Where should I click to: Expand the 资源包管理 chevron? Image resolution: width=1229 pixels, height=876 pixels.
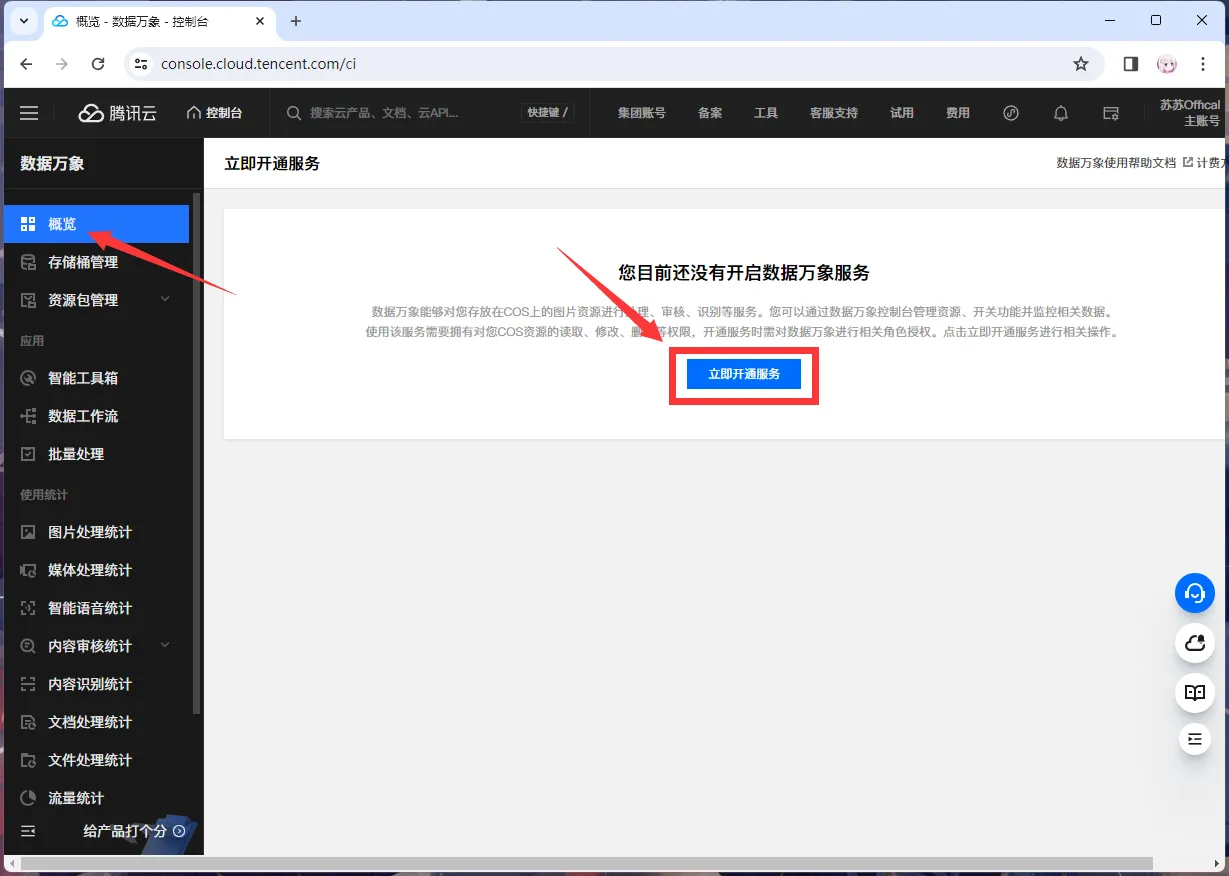(165, 299)
